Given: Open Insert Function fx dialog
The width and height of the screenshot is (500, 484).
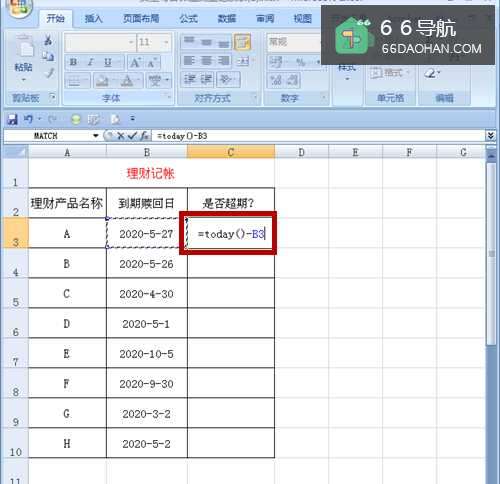Looking at the screenshot, I should pyautogui.click(x=144, y=136).
